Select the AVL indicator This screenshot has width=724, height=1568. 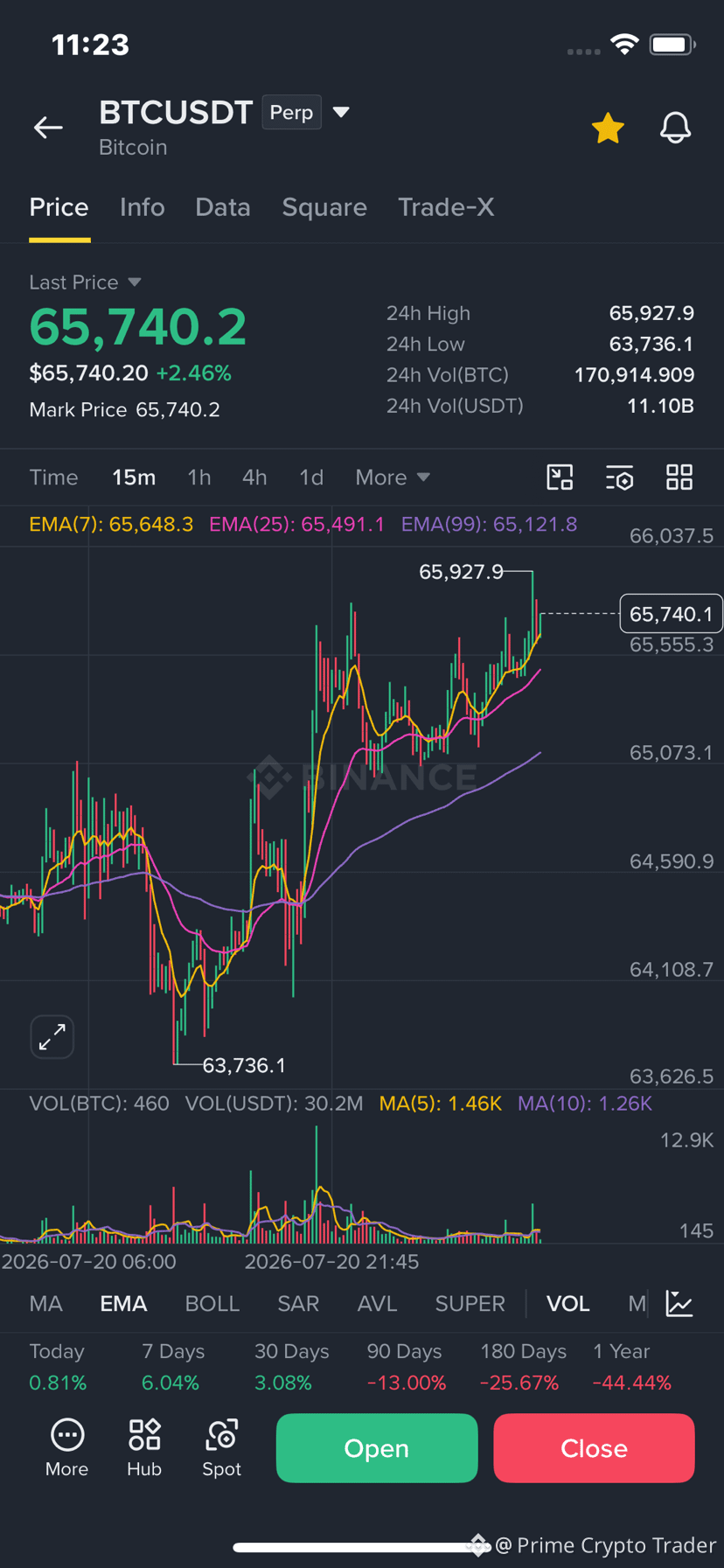tap(377, 1304)
